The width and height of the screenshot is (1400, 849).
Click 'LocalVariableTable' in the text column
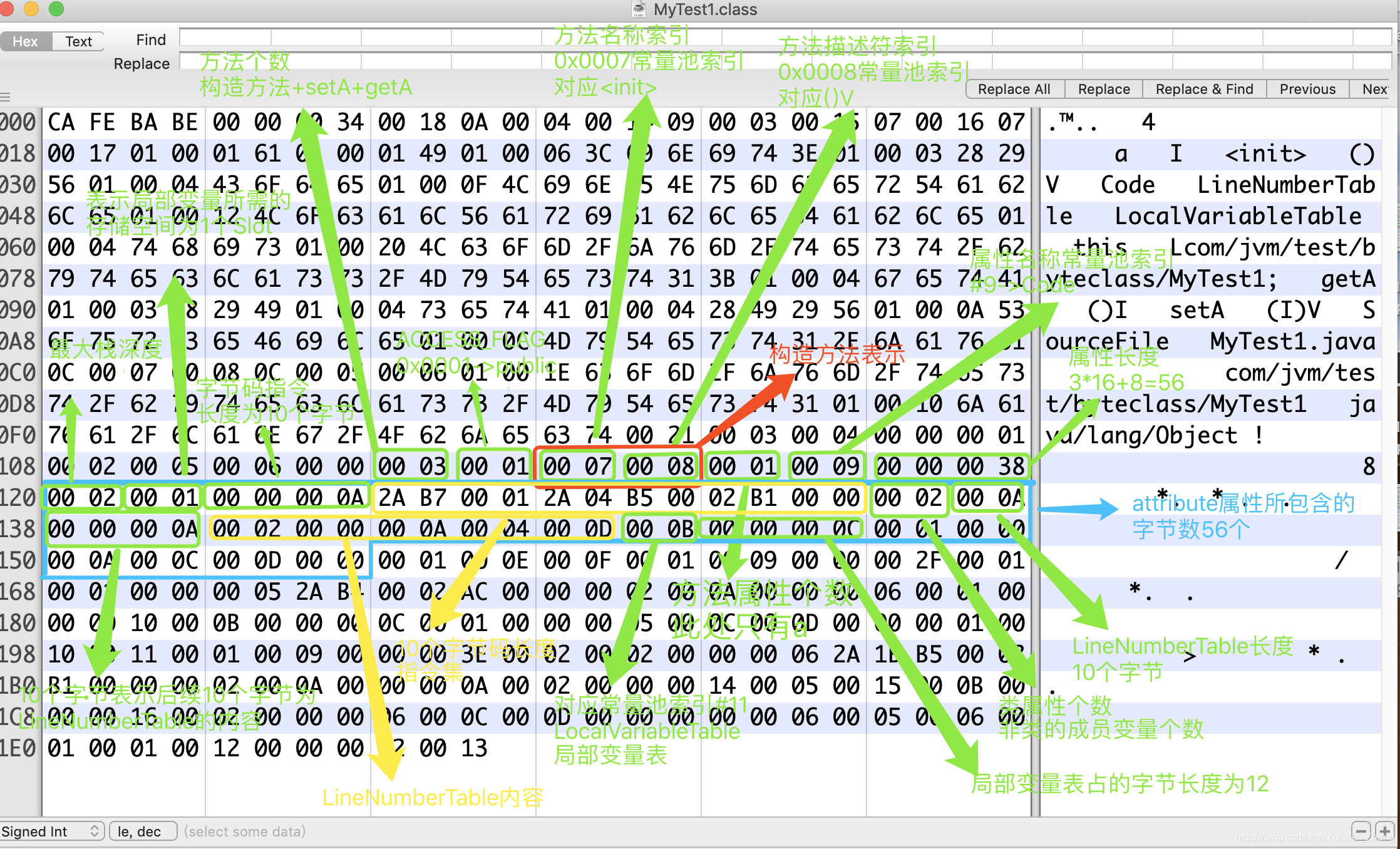[x=1237, y=217]
